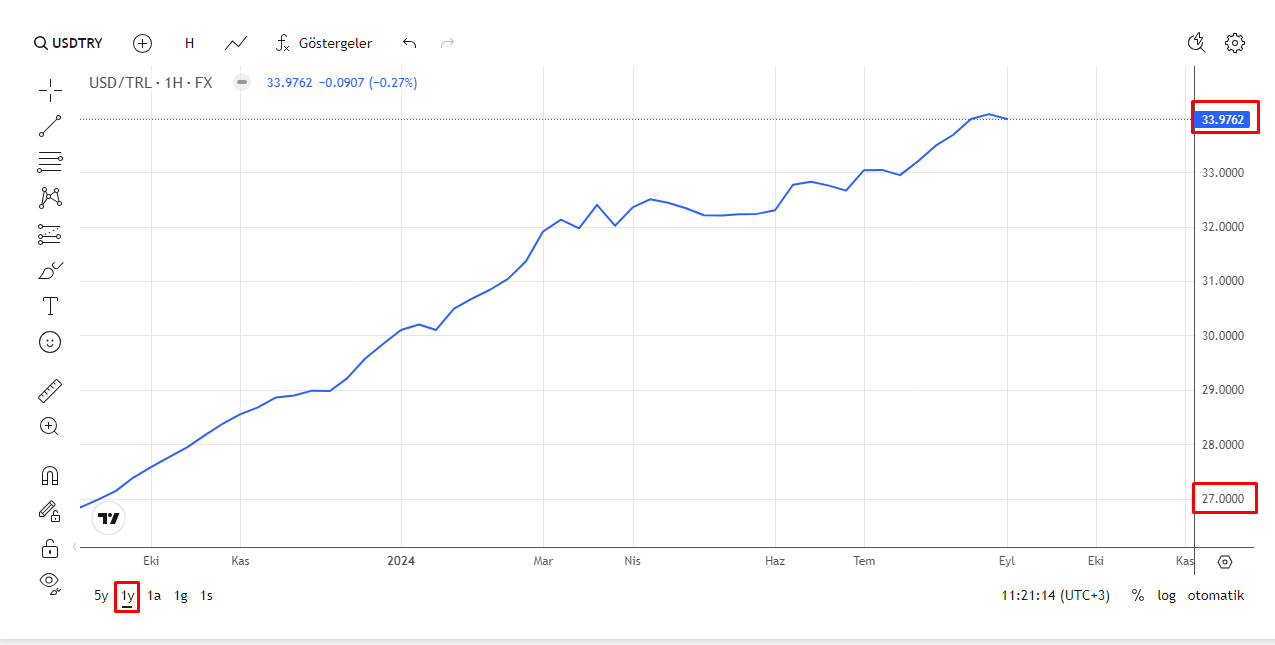Toggle magnet mode for drawings
Viewport: 1275px width, 645px height.
point(50,475)
